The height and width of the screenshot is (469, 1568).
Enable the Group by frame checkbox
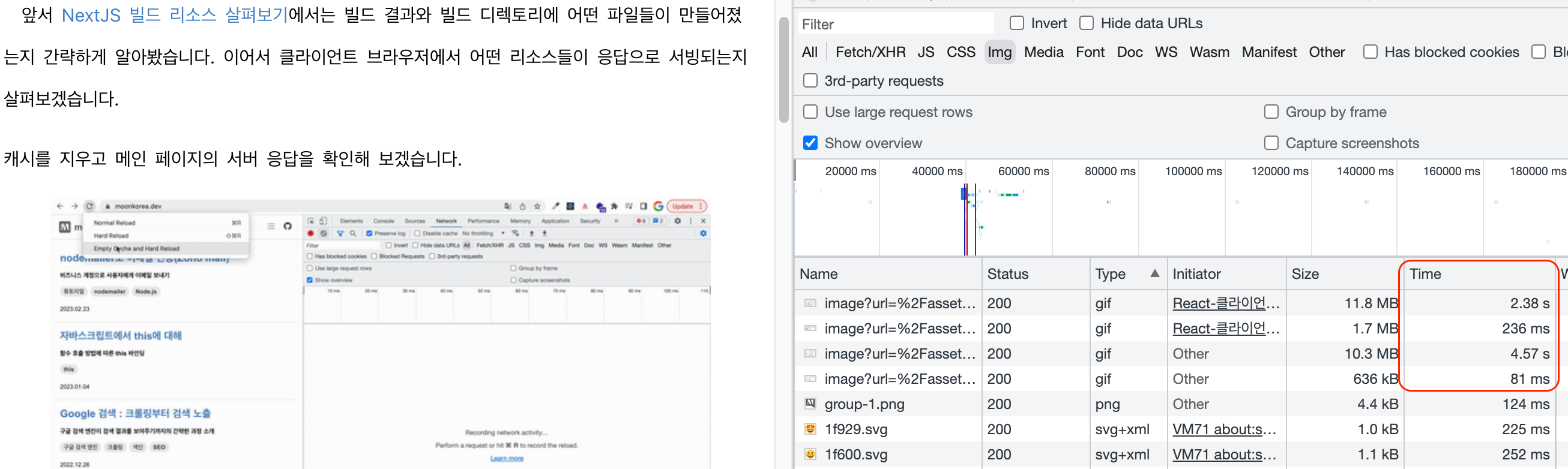pyautogui.click(x=1271, y=112)
